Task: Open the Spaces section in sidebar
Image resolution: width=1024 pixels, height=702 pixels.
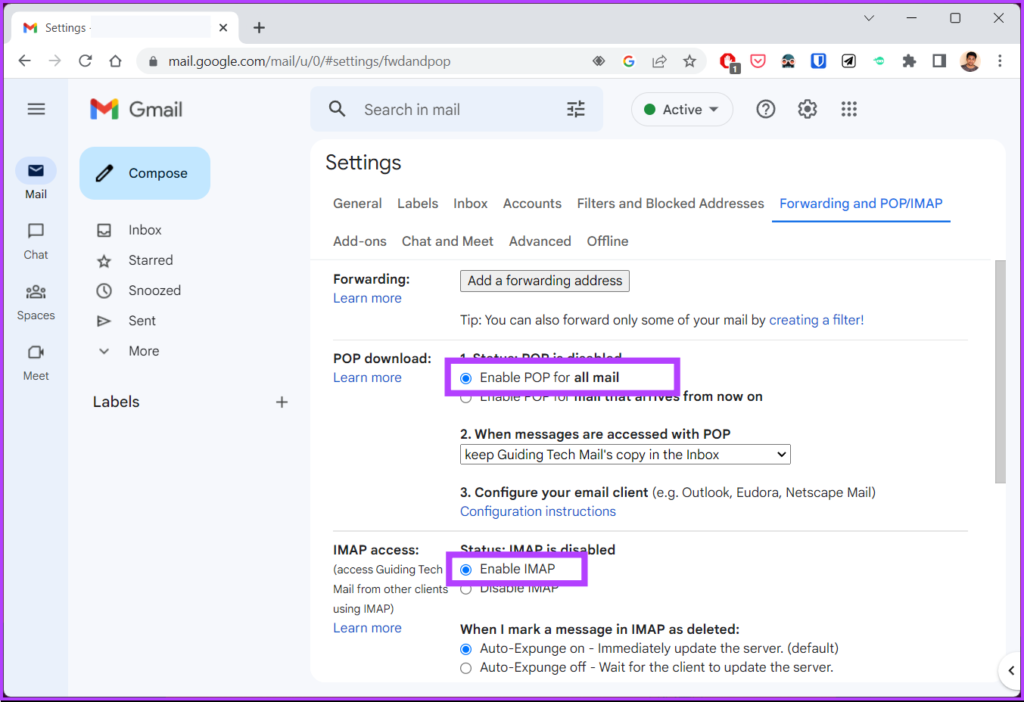Action: 36,302
